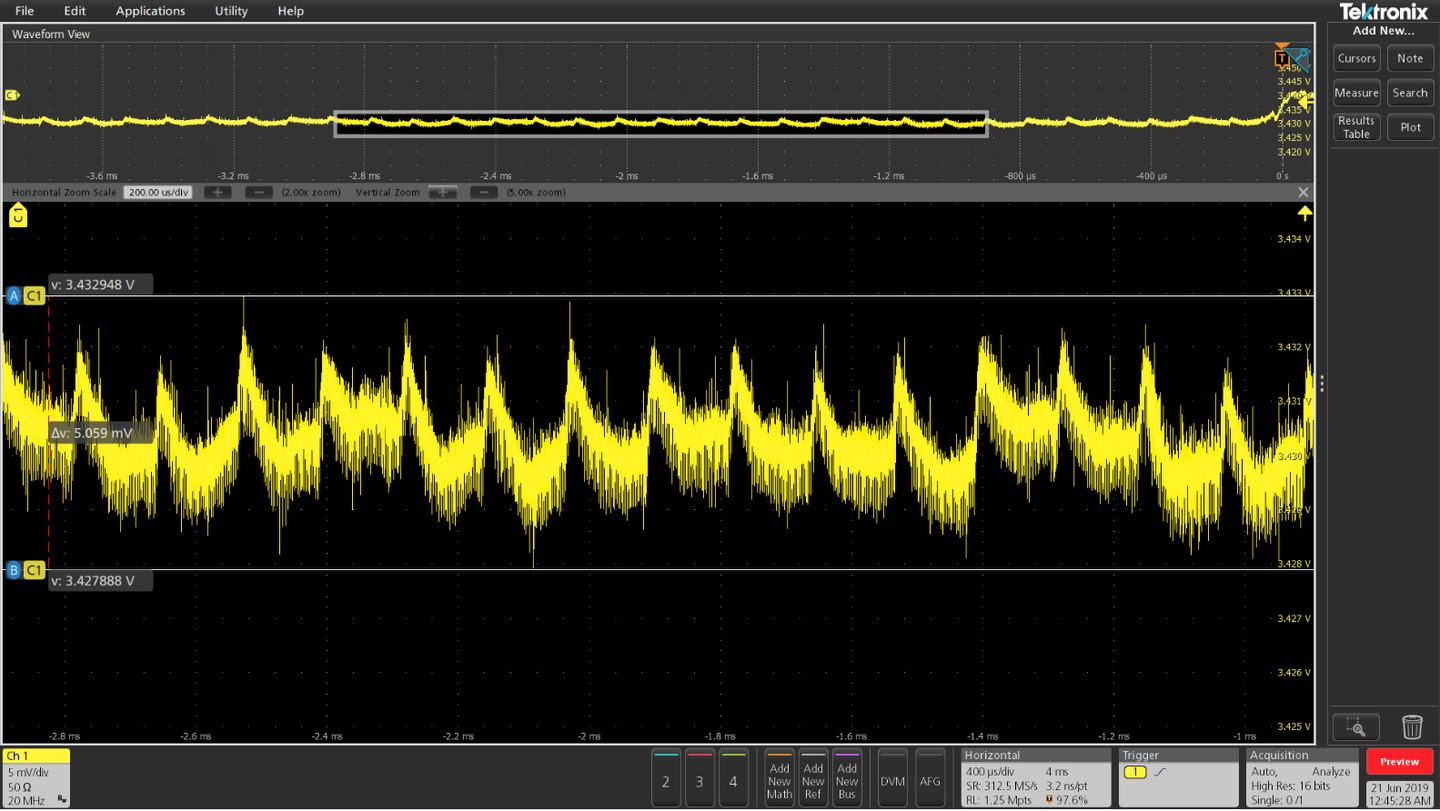Open the Acquisition settings badge

tap(1302, 777)
